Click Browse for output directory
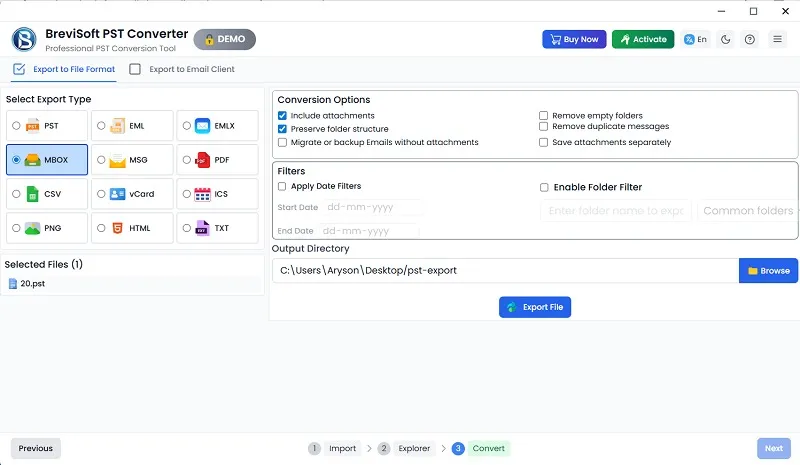Viewport: 800px width, 465px height. point(768,270)
